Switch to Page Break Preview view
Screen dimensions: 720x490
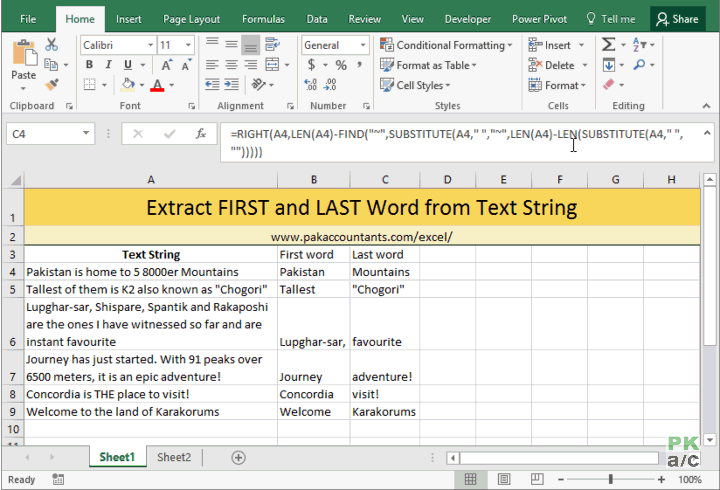tap(537, 479)
